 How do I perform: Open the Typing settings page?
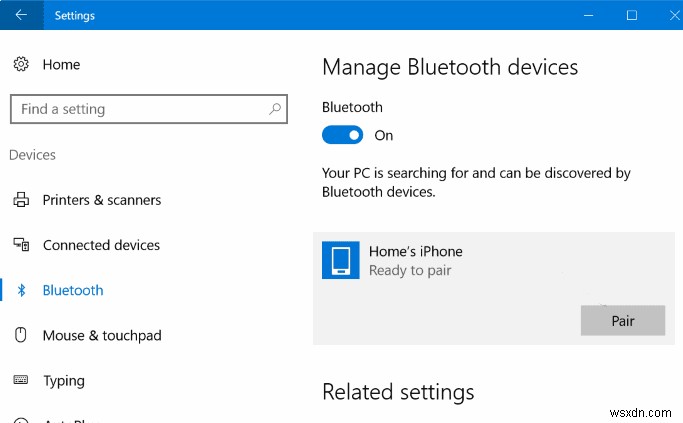click(x=63, y=381)
